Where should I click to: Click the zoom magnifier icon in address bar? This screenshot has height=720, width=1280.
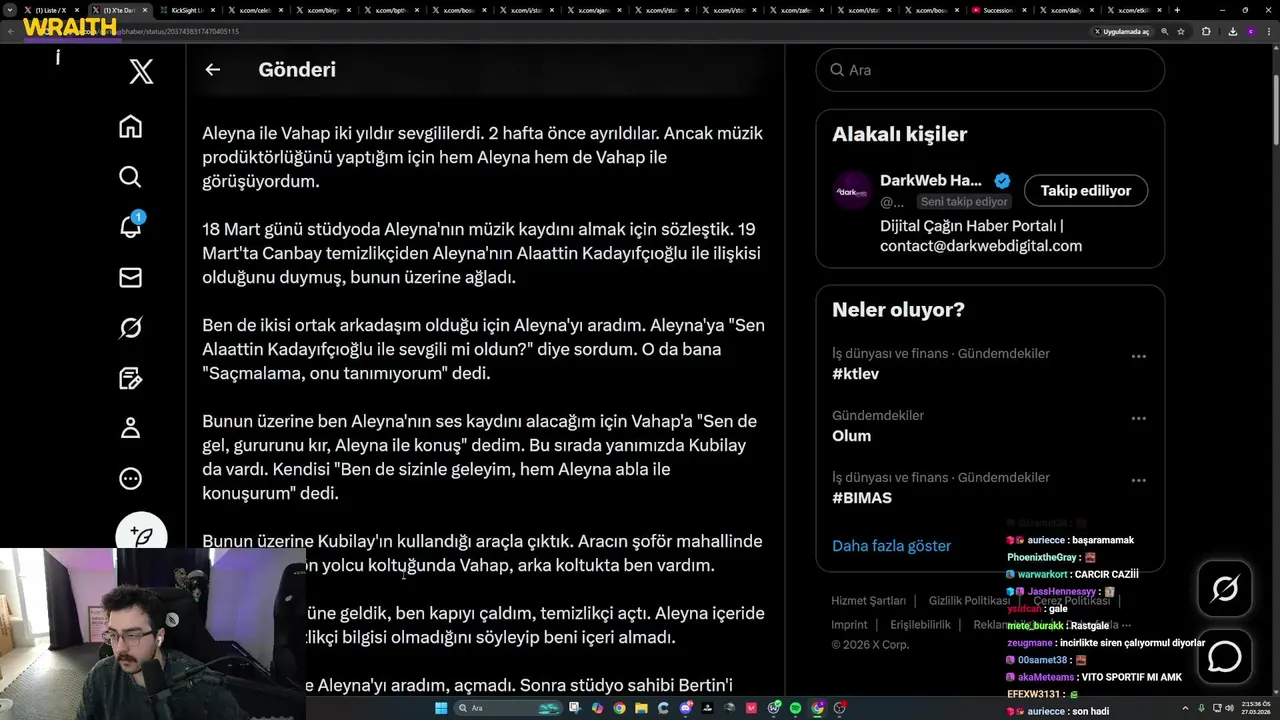click(x=1165, y=32)
